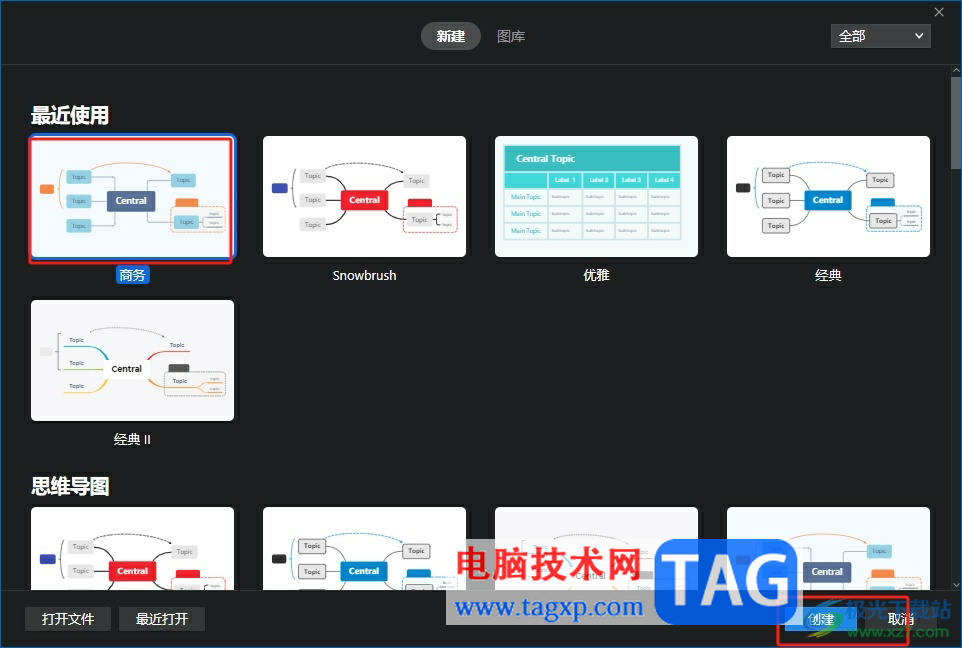The height and width of the screenshot is (648, 962).
Task: Click the scrollbar down arrow
Action: (956, 585)
